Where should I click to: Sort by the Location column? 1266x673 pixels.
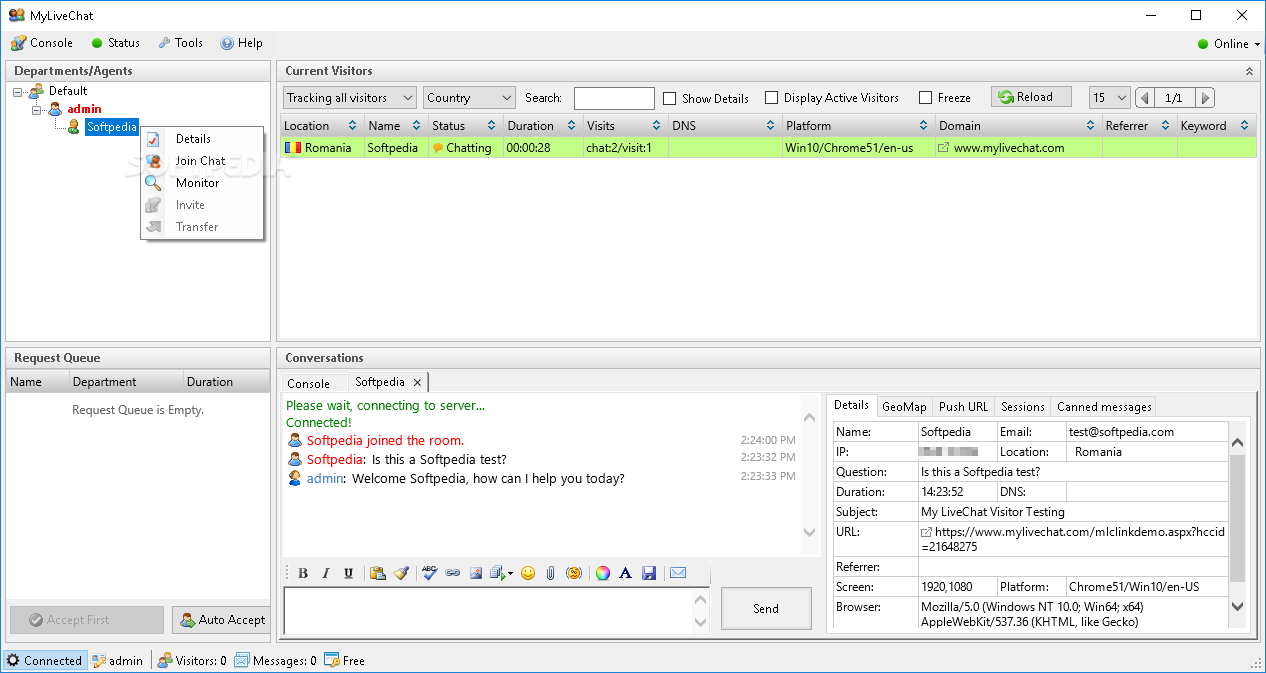coord(320,126)
